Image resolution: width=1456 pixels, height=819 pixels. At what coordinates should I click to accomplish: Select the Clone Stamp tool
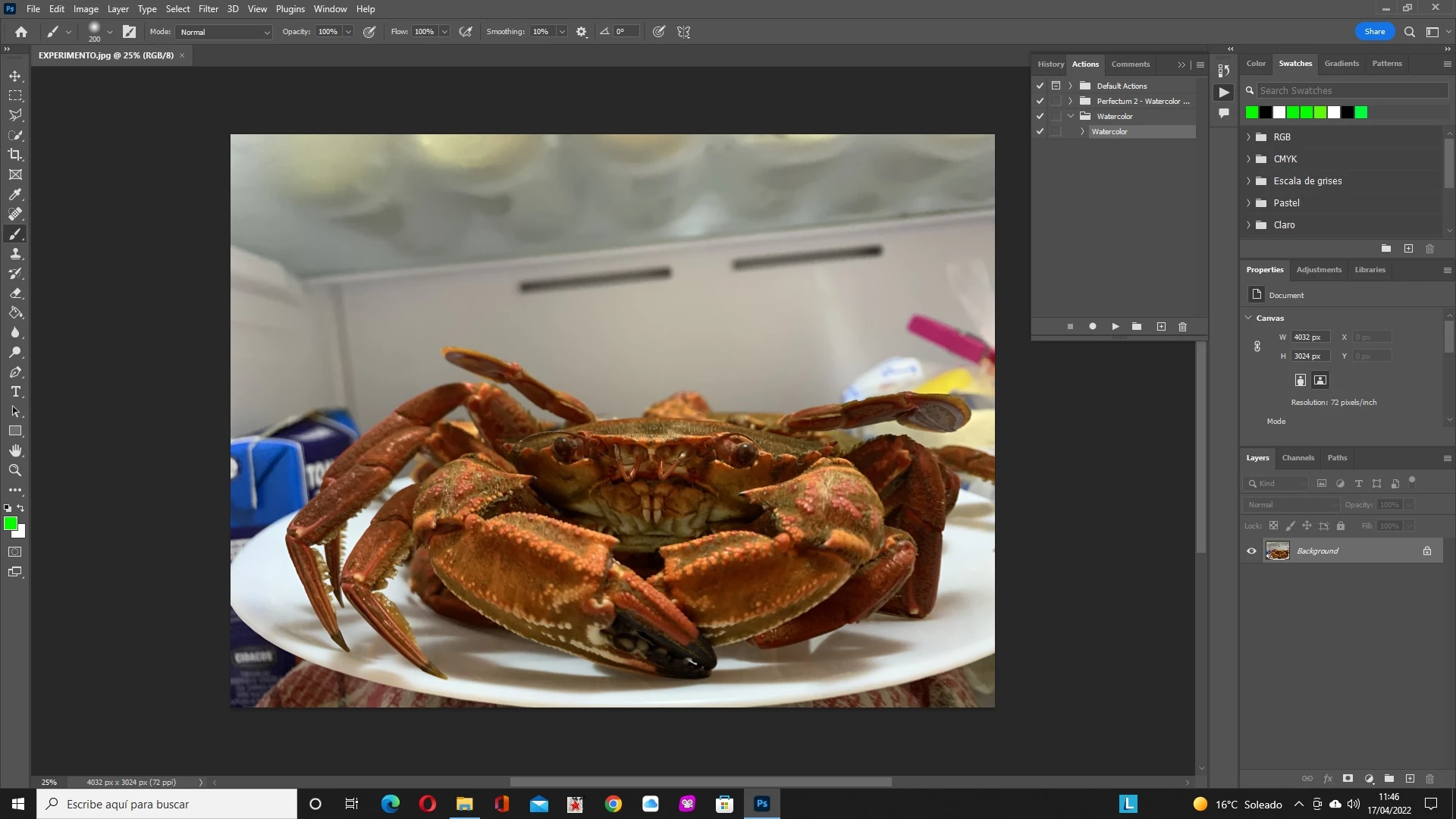(15, 253)
